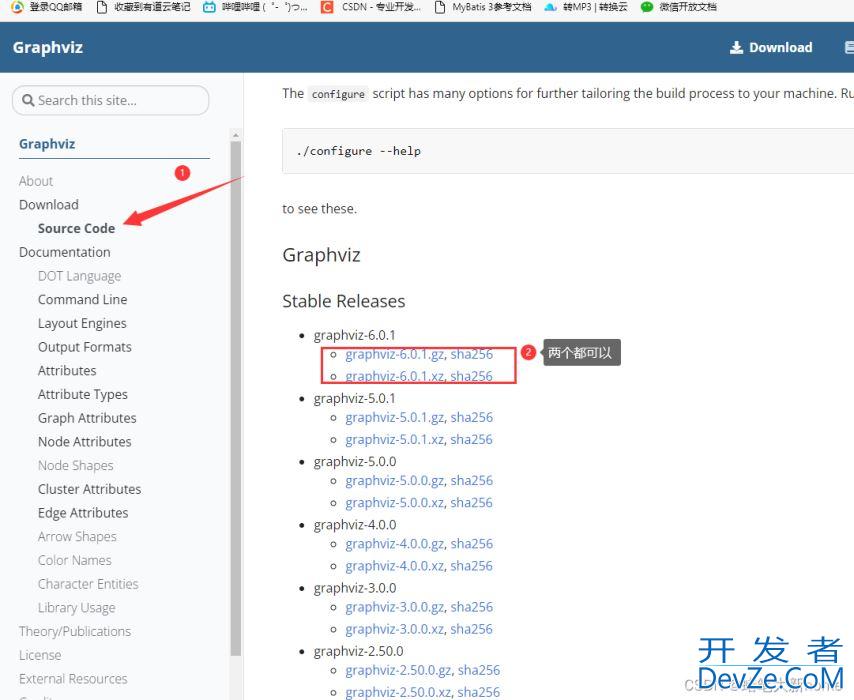Select Source Code in sidebar
The image size is (854, 700).
pyautogui.click(x=76, y=228)
